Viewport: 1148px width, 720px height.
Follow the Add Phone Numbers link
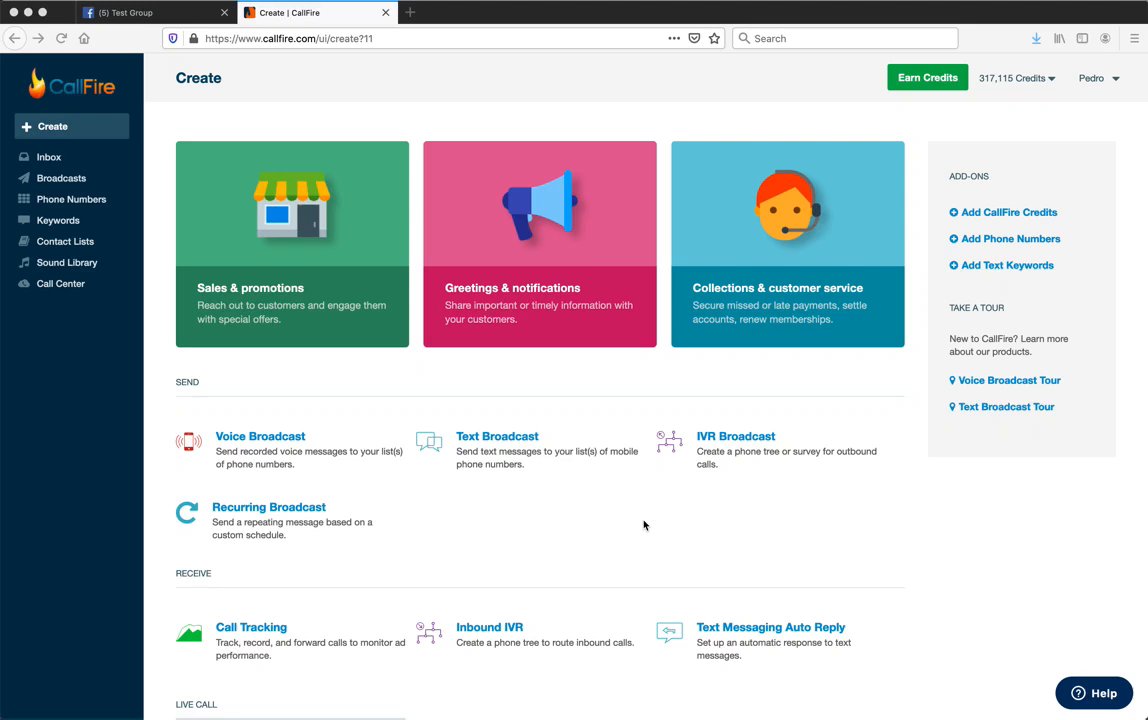coord(1010,239)
